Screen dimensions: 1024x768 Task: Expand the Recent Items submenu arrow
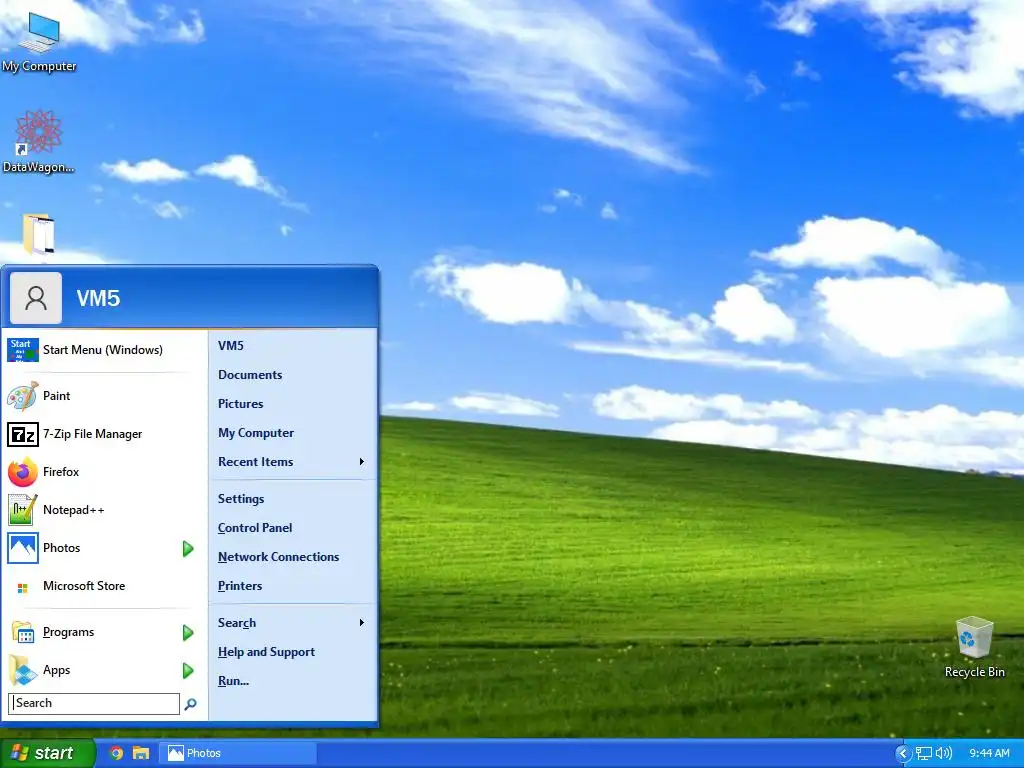tap(361, 462)
